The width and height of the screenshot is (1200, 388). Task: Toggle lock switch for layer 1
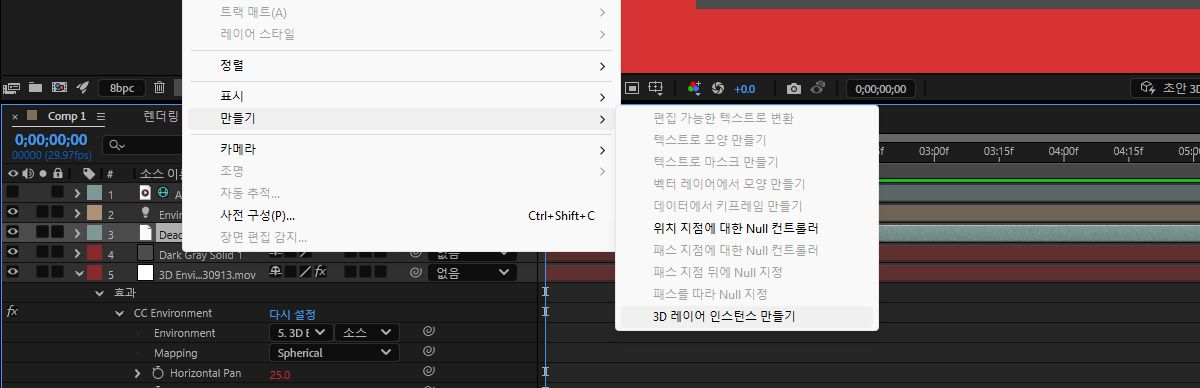(x=58, y=192)
